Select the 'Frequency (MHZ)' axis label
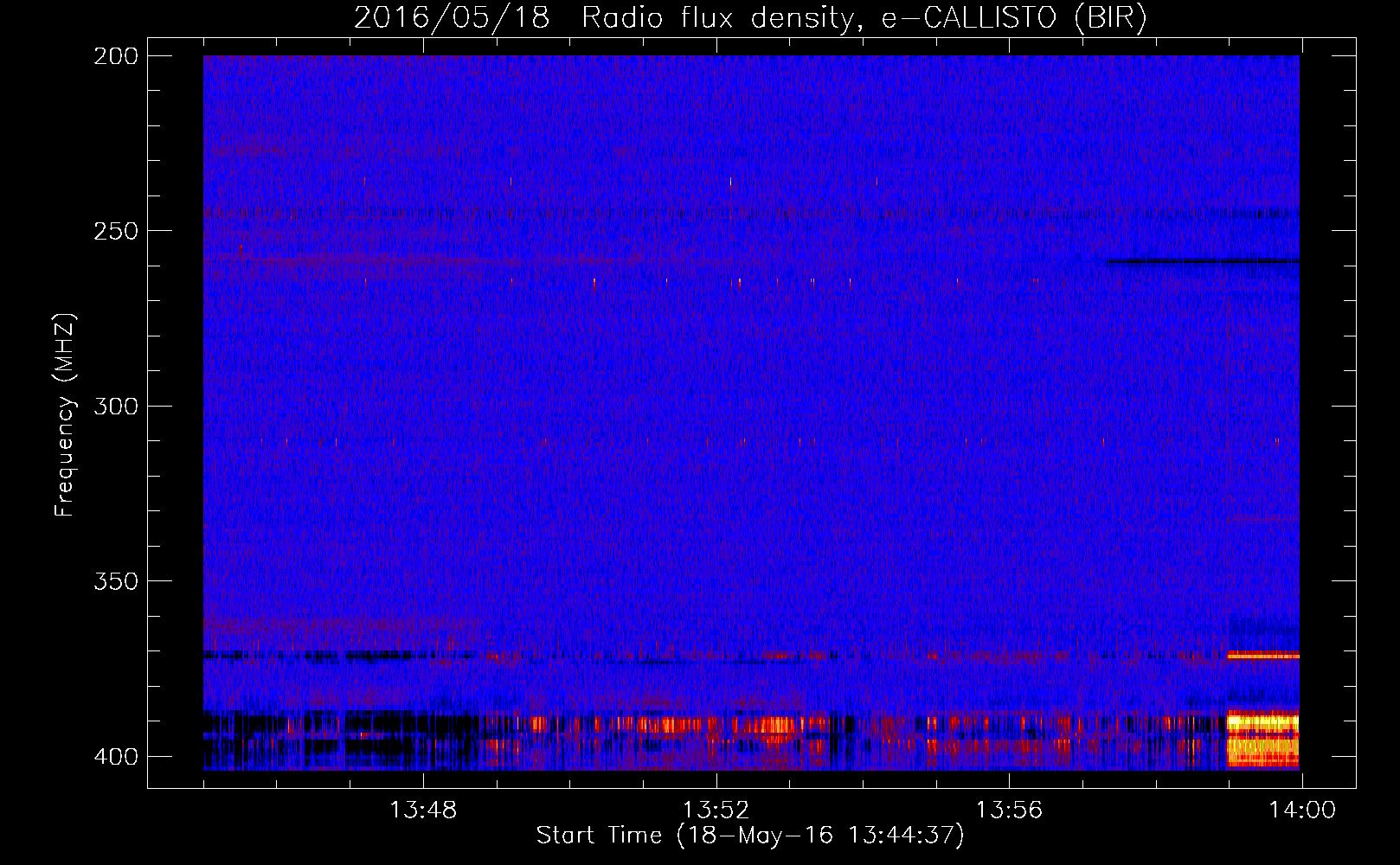This screenshot has width=1400, height=865. (65, 414)
